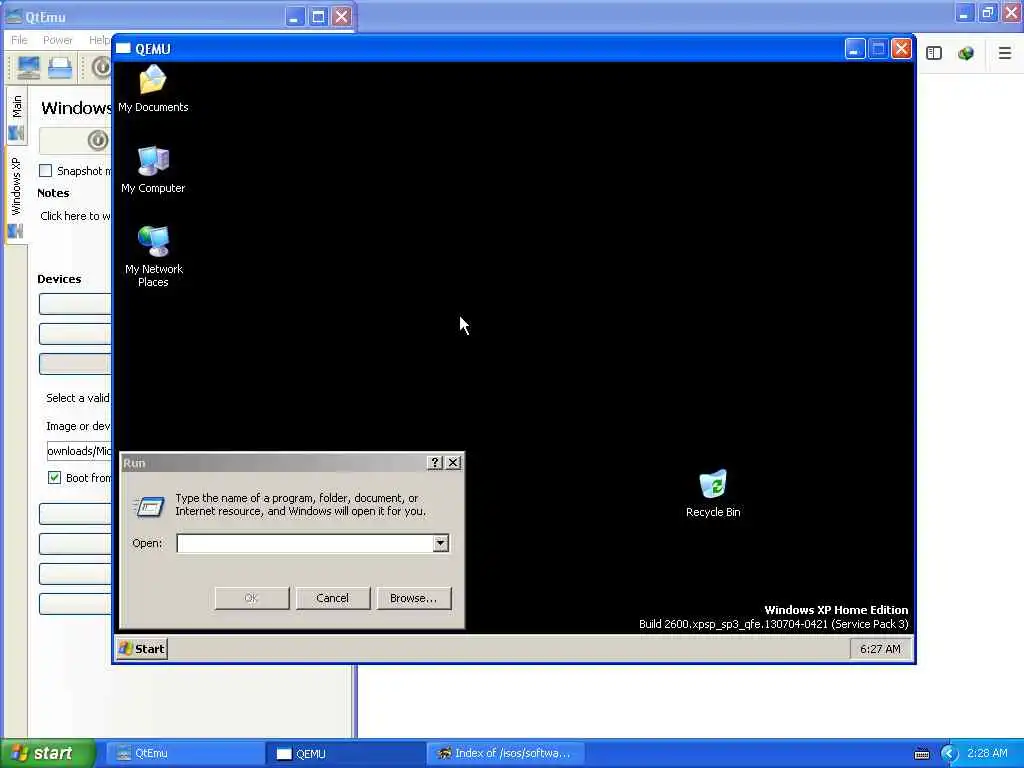
Task: Select My Network Places desktop icon
Action: click(153, 256)
